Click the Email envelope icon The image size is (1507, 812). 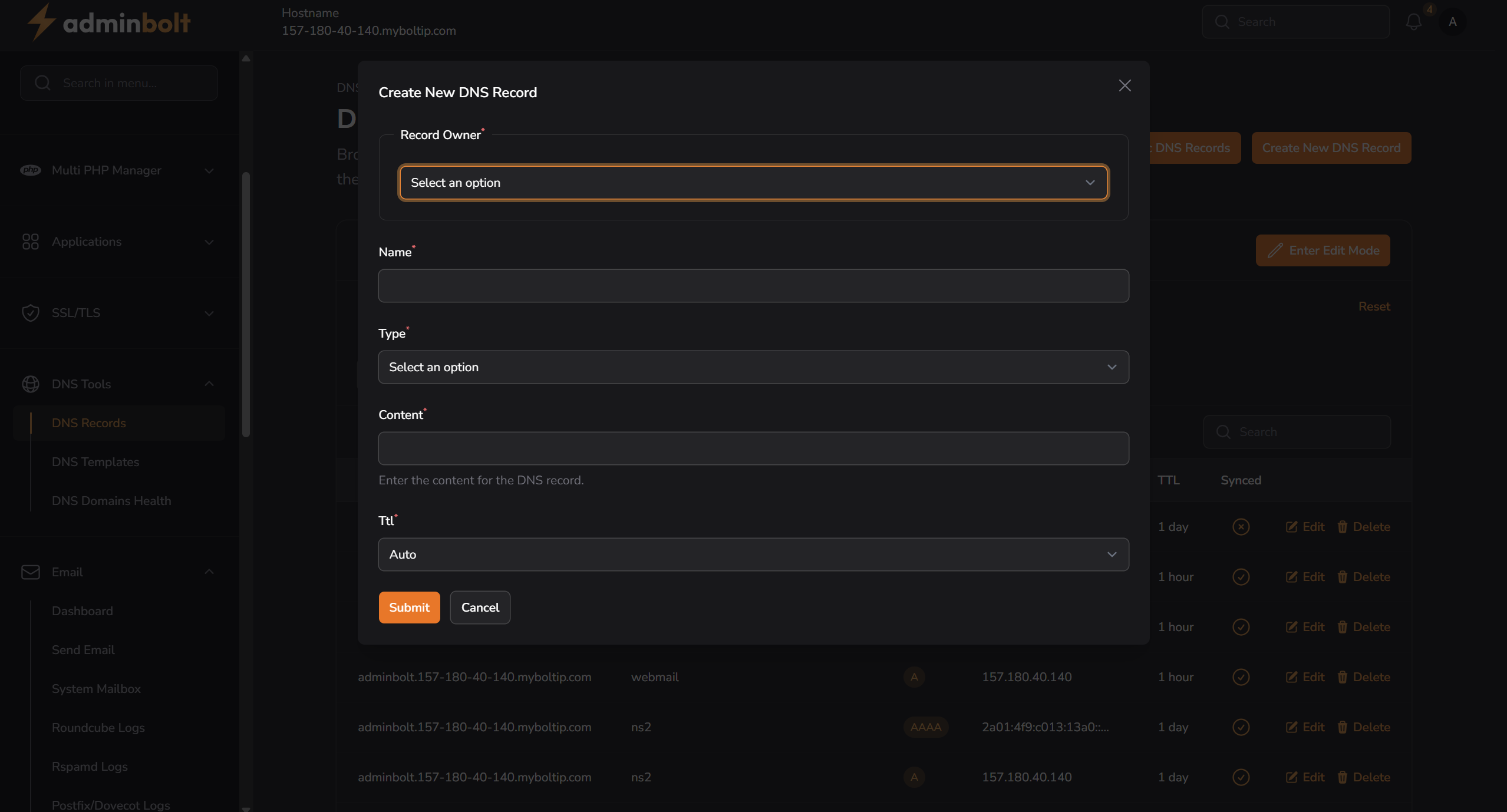point(31,572)
